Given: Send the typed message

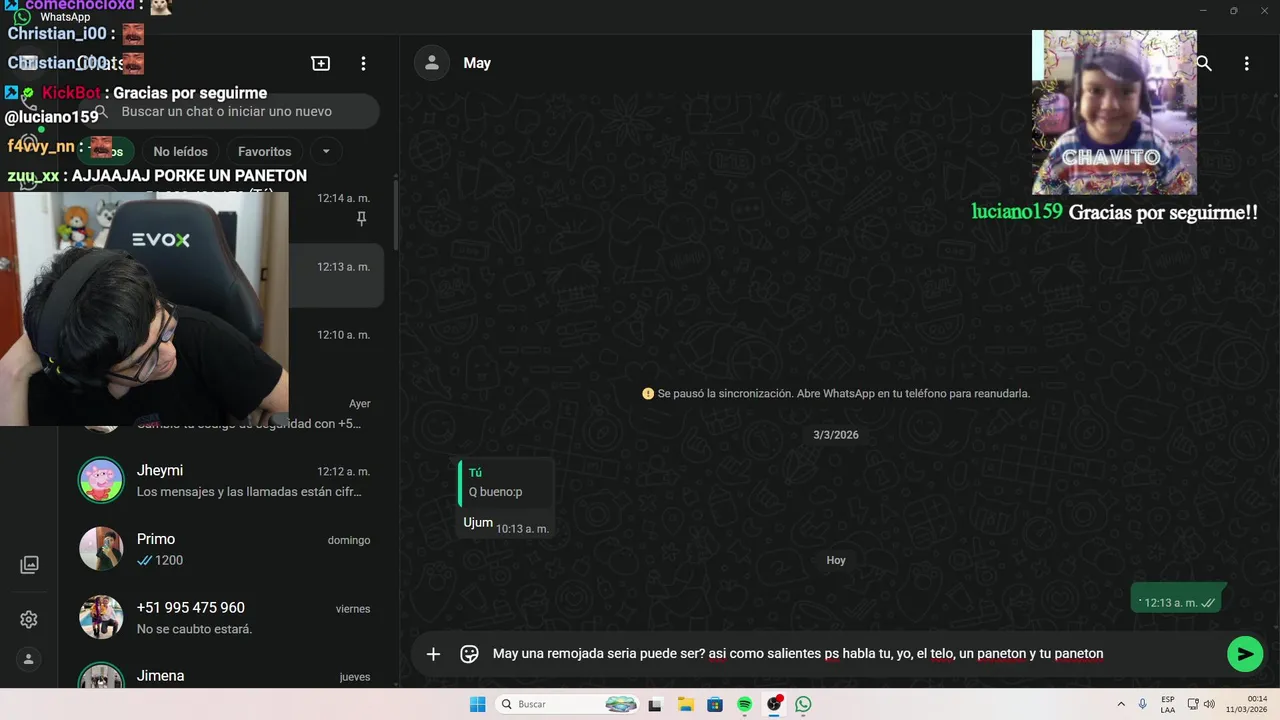Looking at the screenshot, I should point(1245,654).
